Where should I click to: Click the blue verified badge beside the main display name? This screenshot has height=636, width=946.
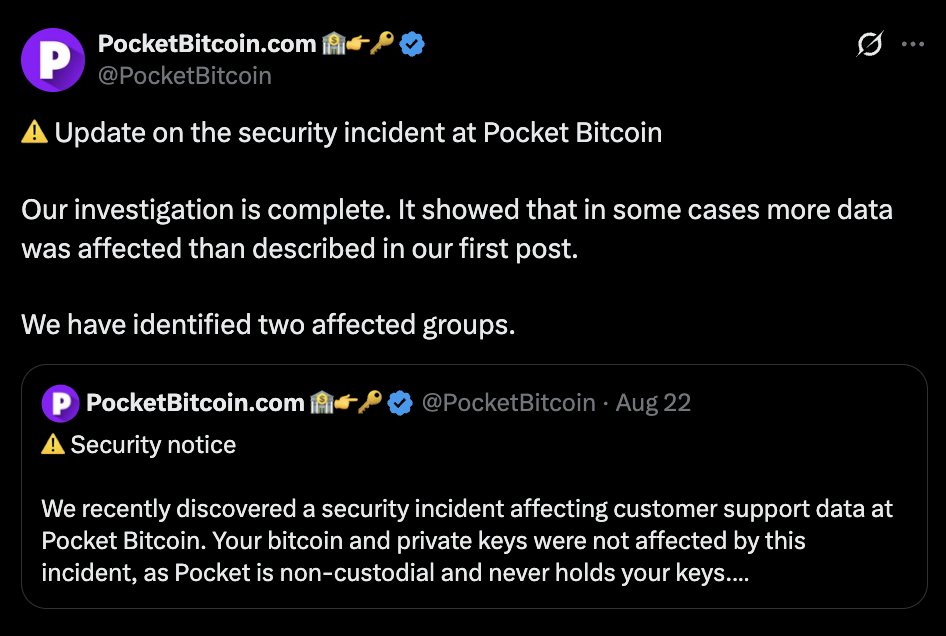click(412, 44)
